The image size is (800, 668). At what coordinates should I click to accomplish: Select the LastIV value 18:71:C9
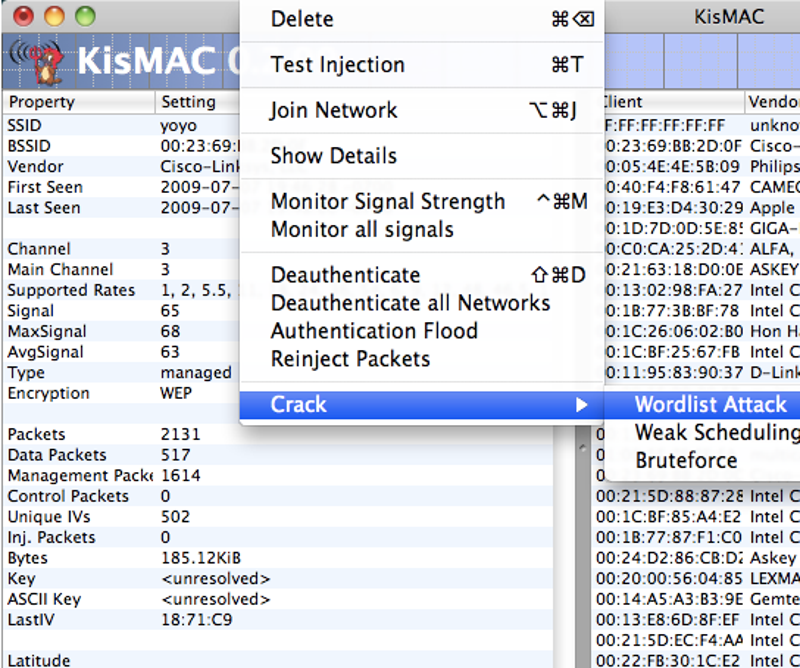click(x=196, y=620)
